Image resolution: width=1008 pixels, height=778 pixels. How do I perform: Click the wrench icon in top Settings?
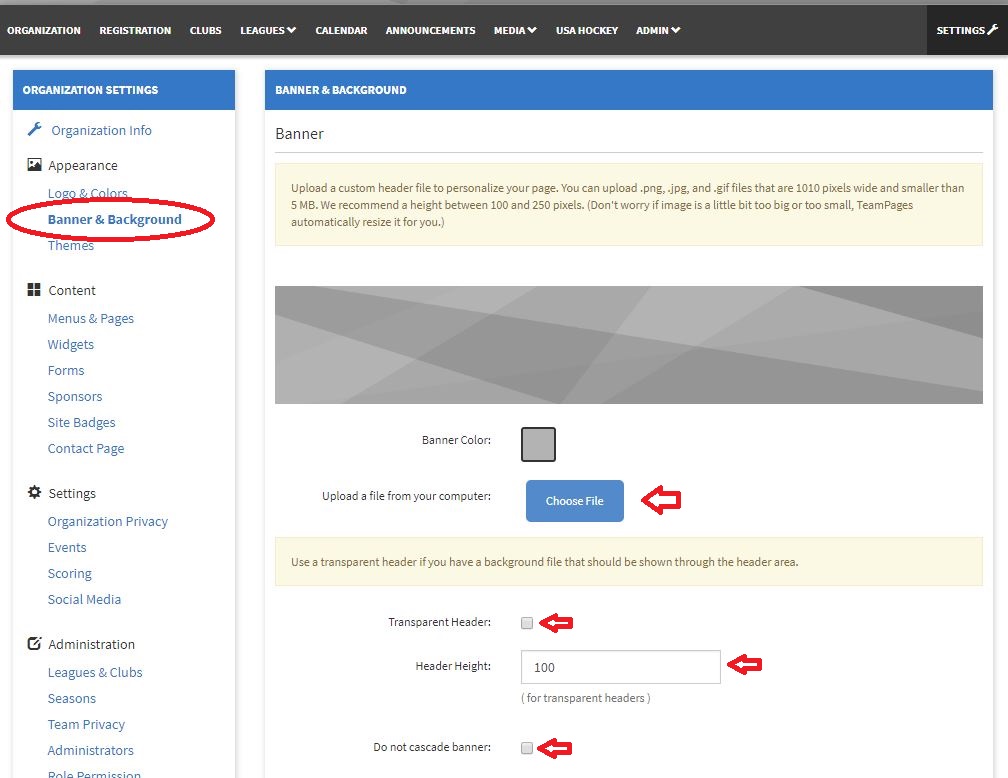point(993,30)
